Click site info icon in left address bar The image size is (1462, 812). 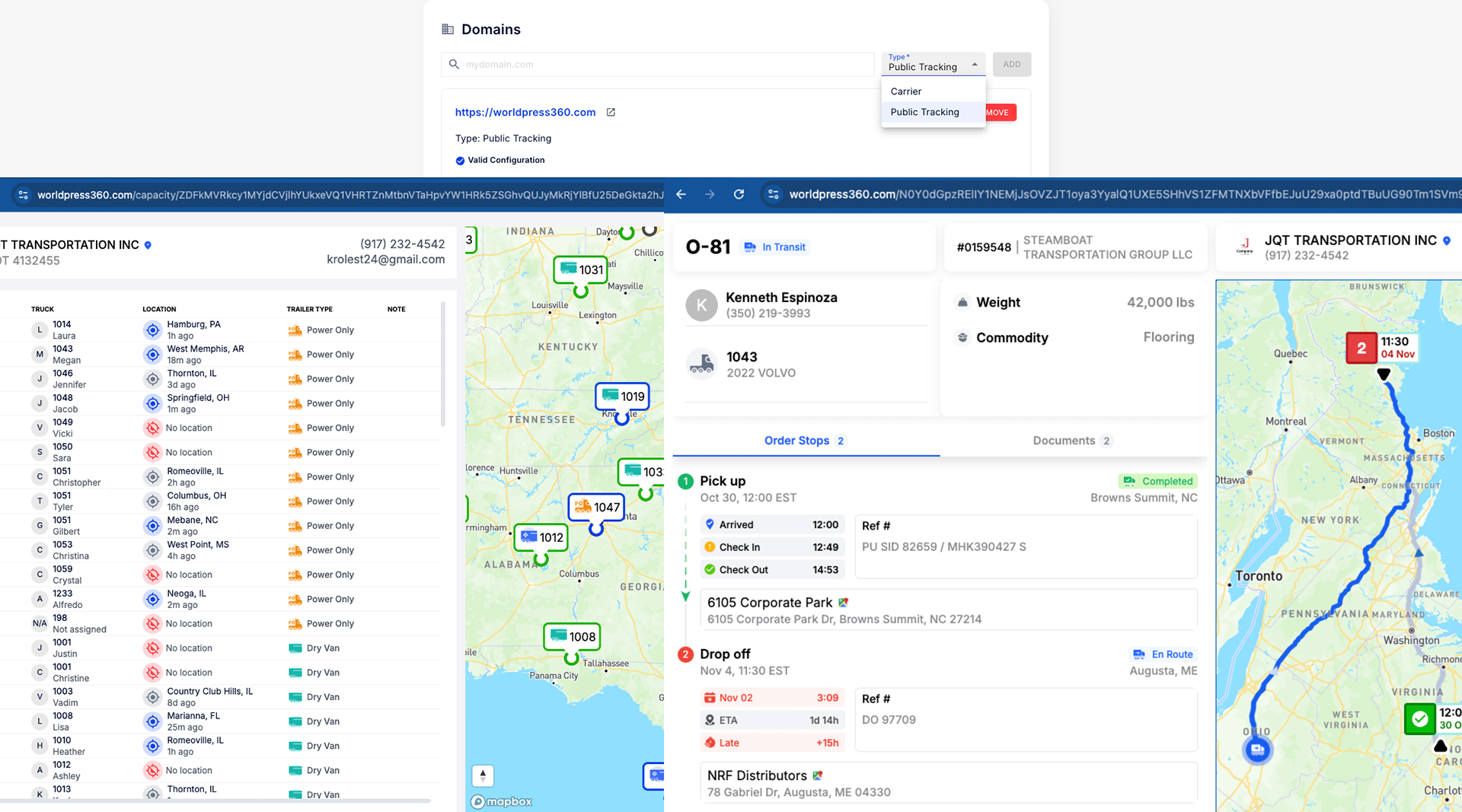[x=23, y=196]
